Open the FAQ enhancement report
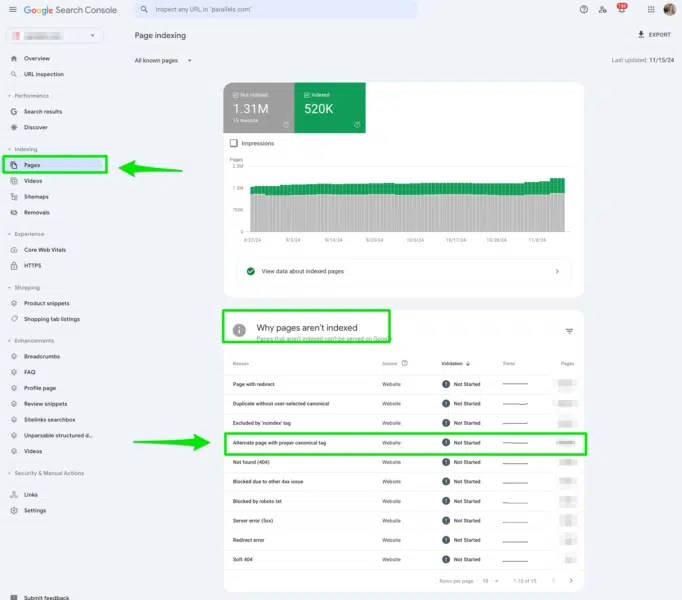This screenshot has height=600, width=682. click(30, 372)
